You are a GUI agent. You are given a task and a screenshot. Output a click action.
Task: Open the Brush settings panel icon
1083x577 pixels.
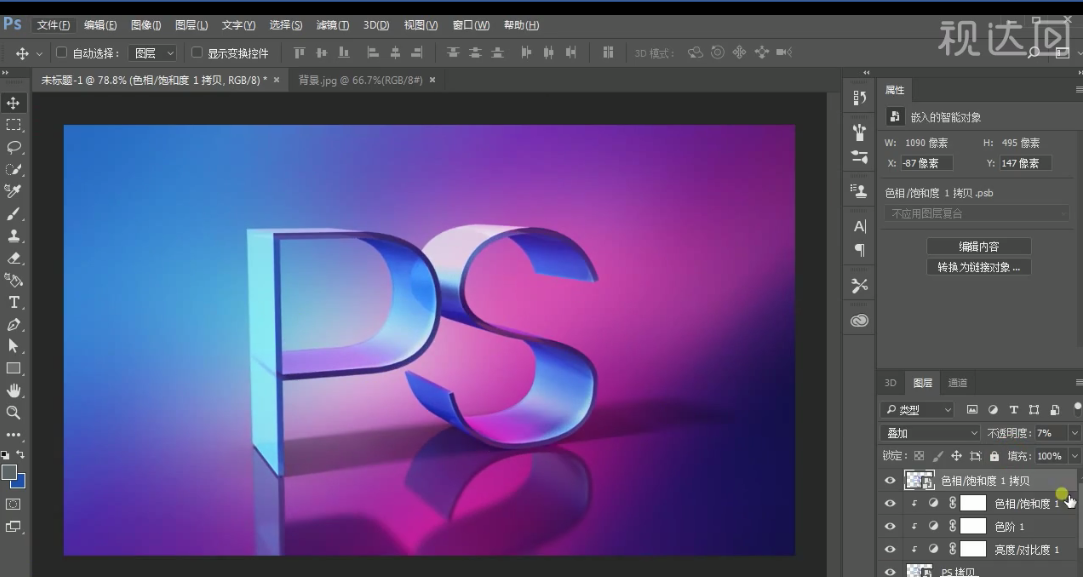859,131
